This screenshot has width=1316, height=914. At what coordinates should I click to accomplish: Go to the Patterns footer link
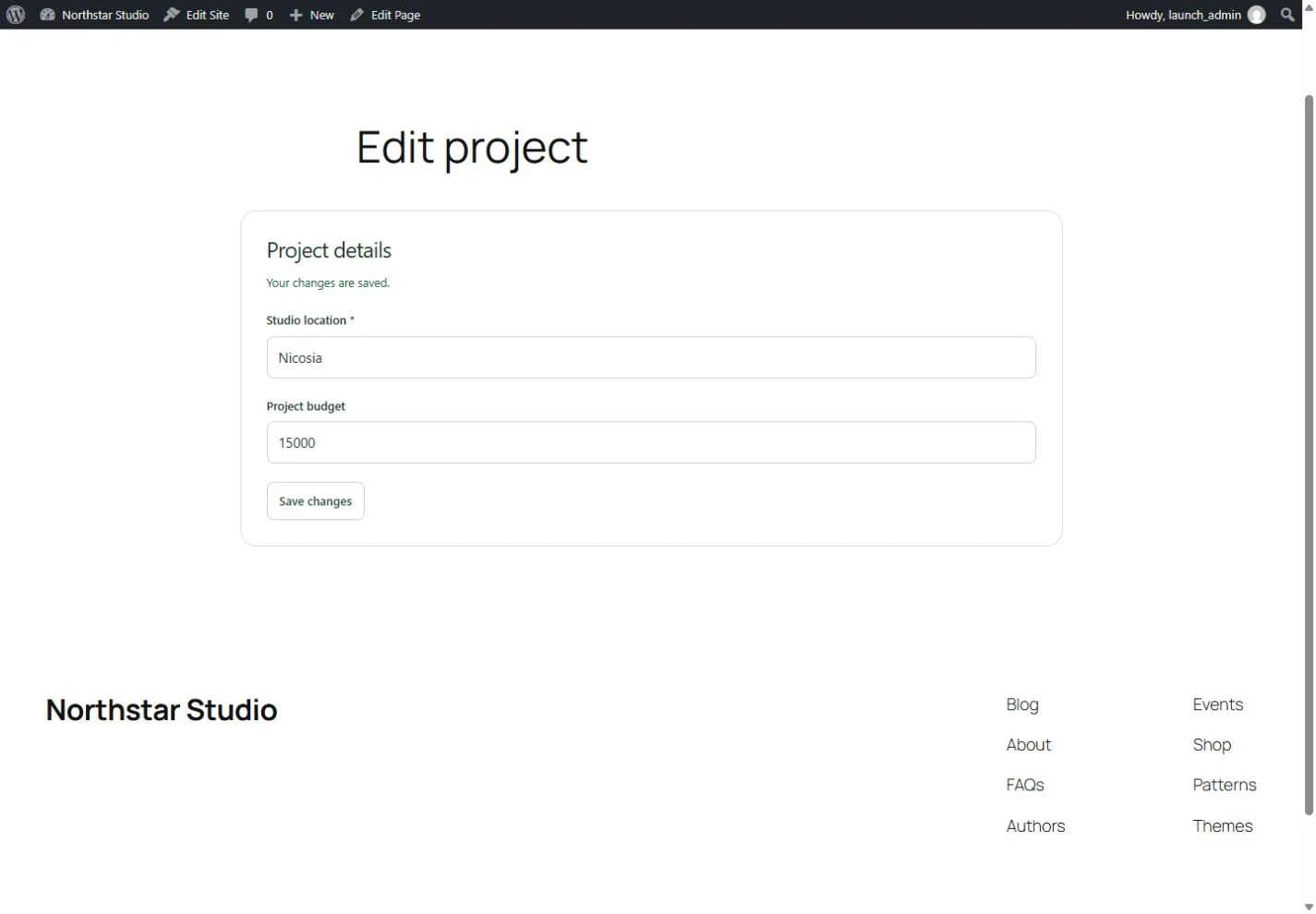[1225, 785]
